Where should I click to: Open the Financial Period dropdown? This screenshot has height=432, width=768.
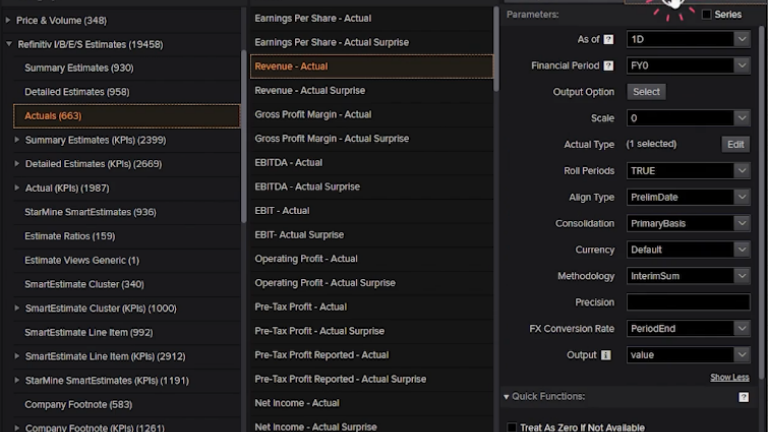click(x=741, y=66)
